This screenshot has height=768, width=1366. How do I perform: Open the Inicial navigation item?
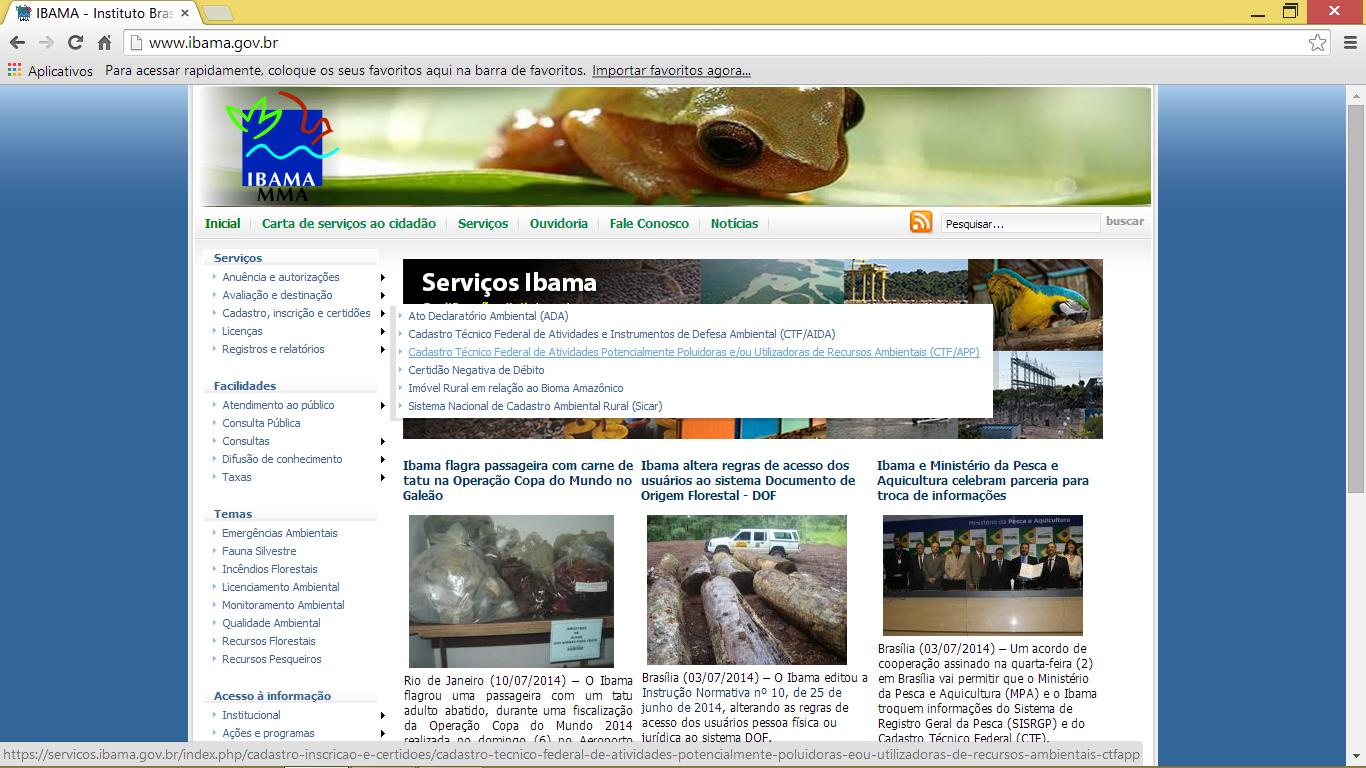coord(223,224)
